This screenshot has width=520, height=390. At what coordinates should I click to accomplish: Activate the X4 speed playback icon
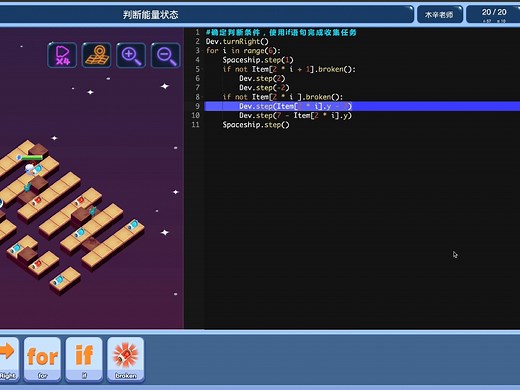[62, 55]
